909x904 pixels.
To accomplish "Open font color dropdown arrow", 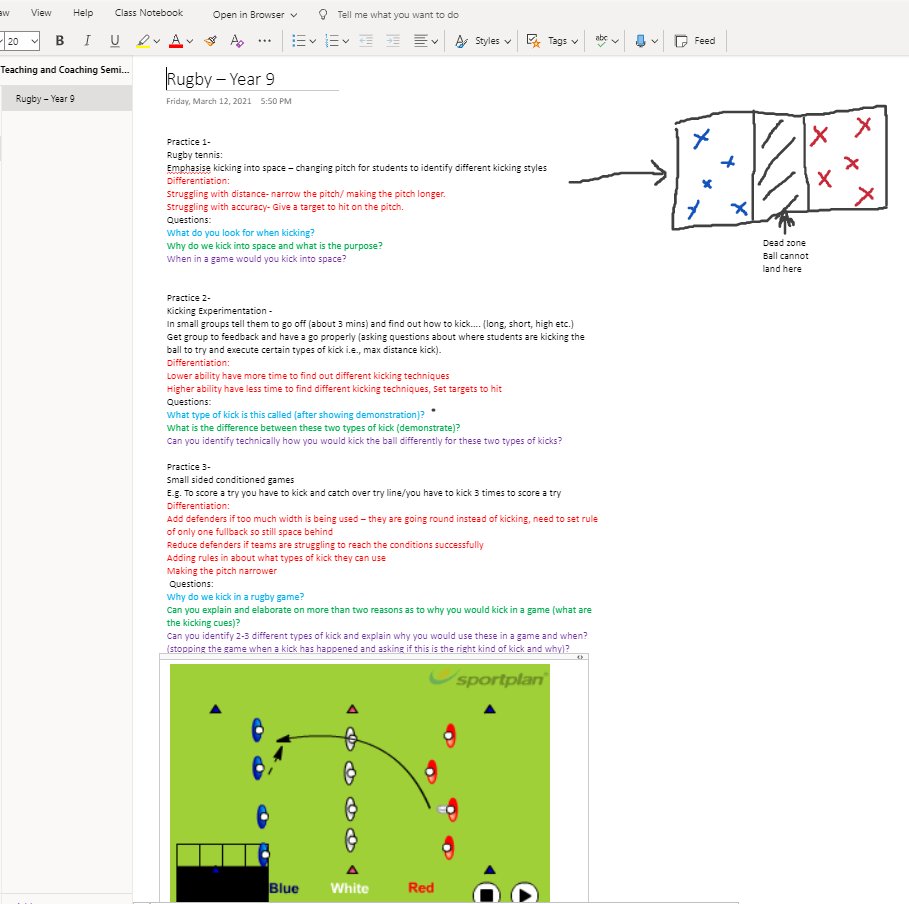I will click(x=190, y=41).
